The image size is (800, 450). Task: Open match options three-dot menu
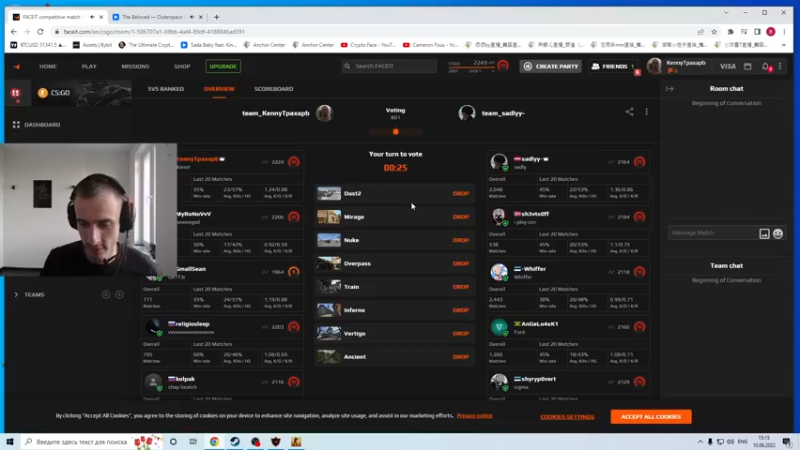pos(646,112)
